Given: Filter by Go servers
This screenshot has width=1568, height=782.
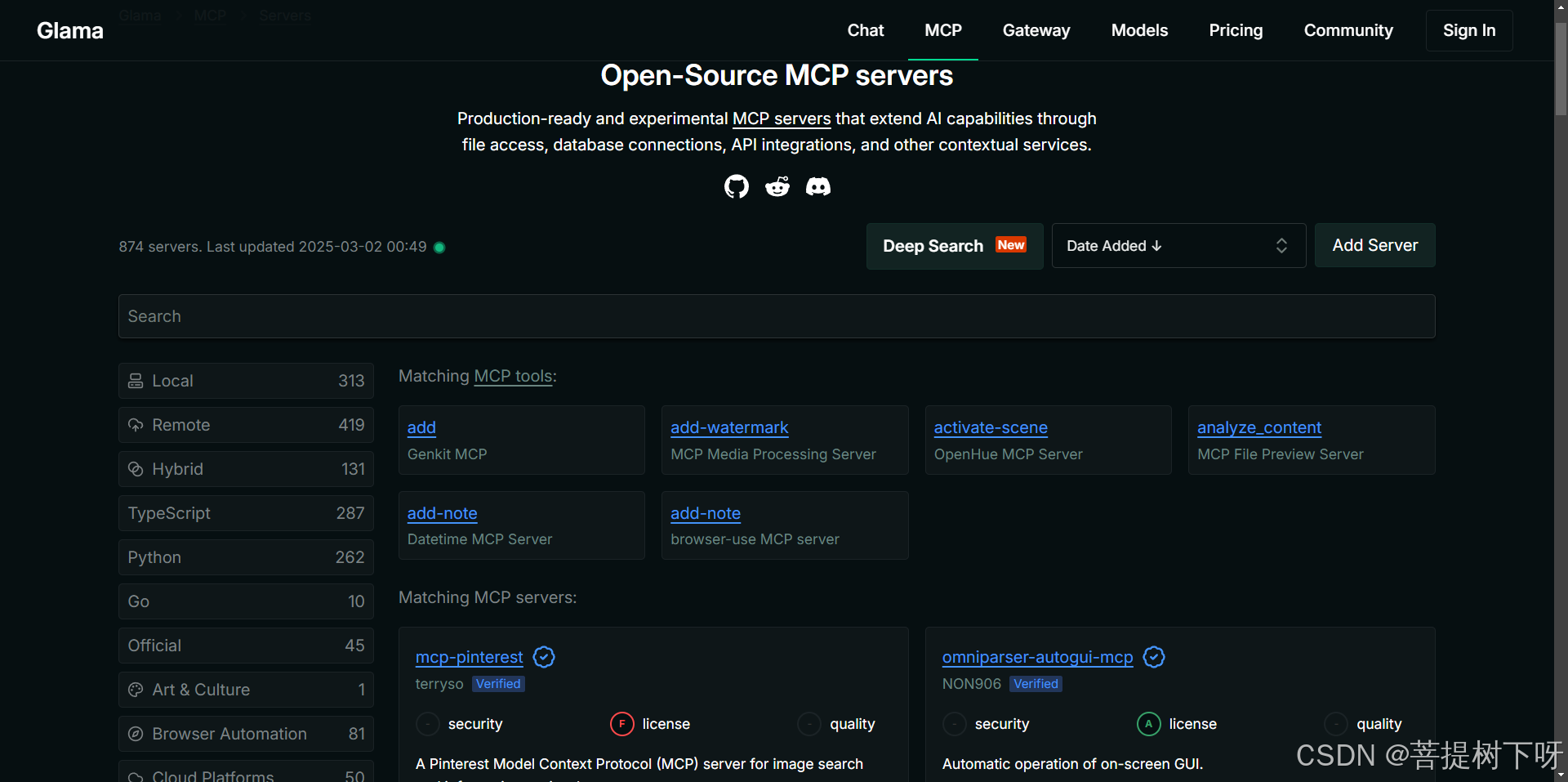Looking at the screenshot, I should point(246,601).
